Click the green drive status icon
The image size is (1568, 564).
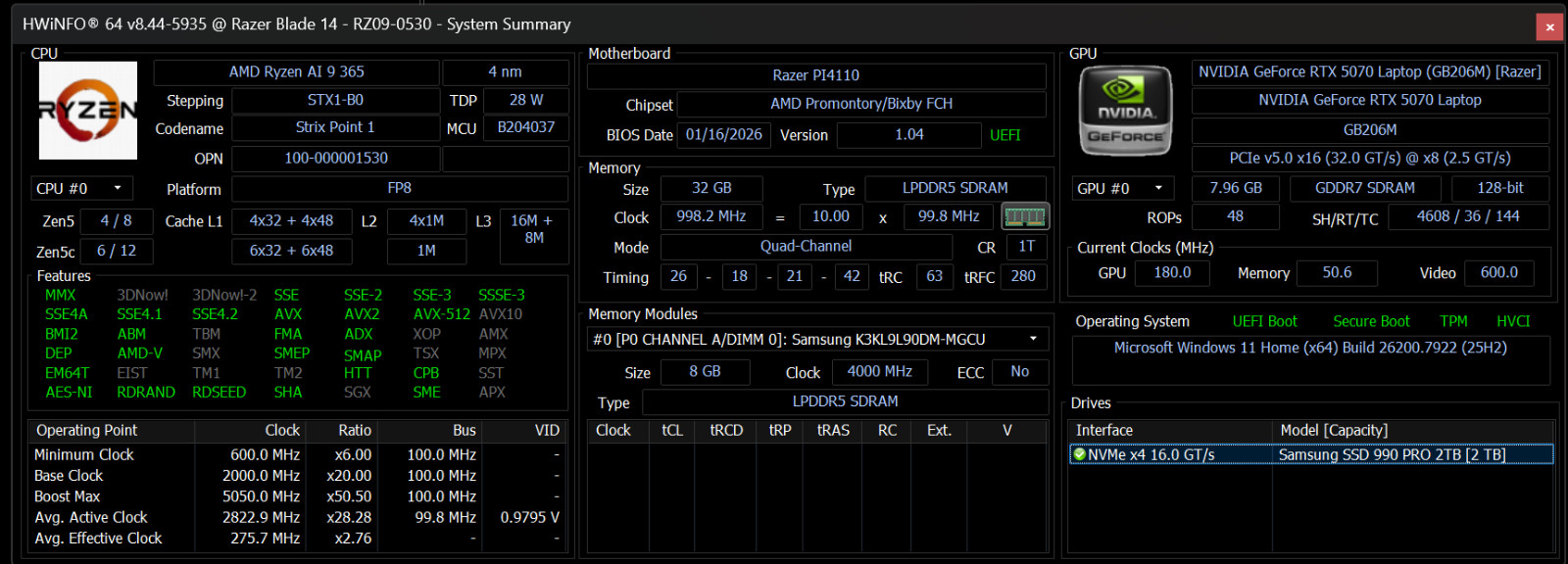[x=1079, y=454]
